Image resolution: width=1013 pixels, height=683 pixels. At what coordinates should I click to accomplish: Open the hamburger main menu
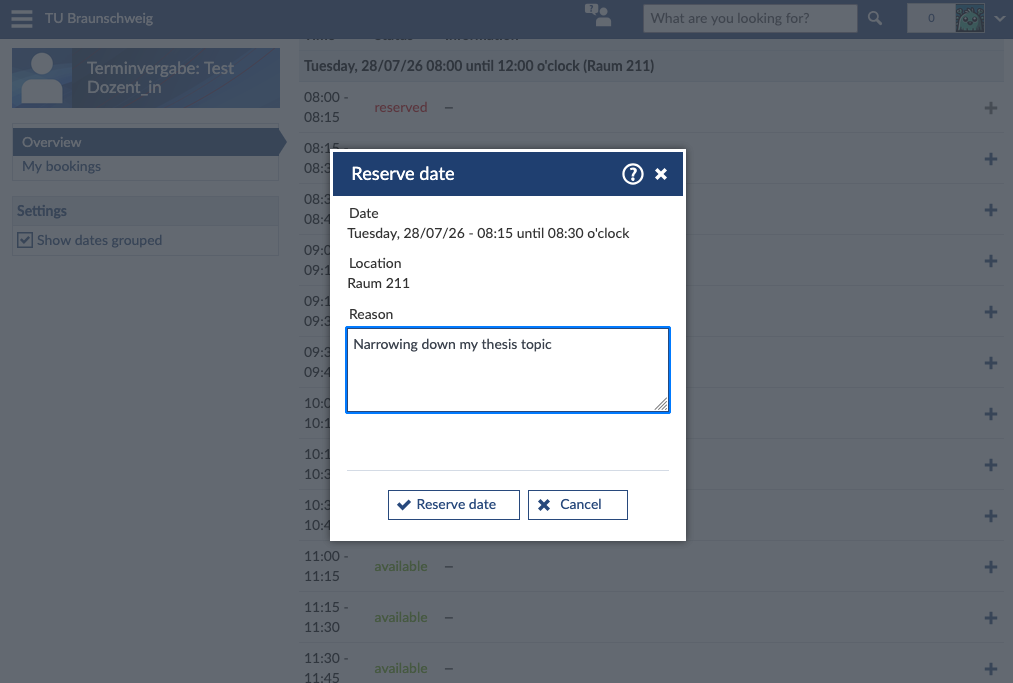21,18
